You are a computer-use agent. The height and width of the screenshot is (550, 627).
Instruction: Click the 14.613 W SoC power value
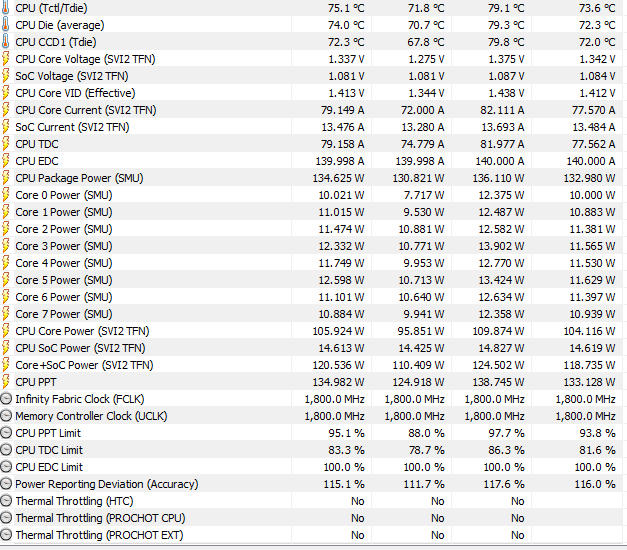pos(341,348)
